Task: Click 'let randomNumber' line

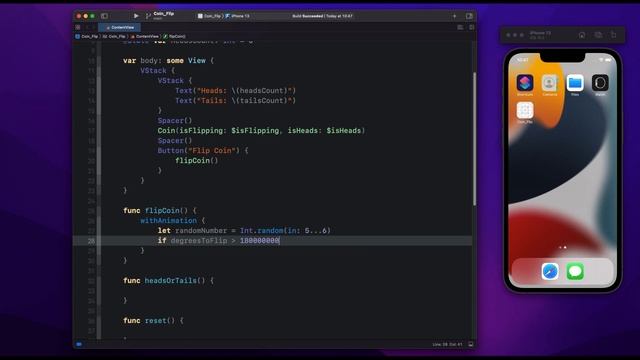Action: click(x=244, y=231)
